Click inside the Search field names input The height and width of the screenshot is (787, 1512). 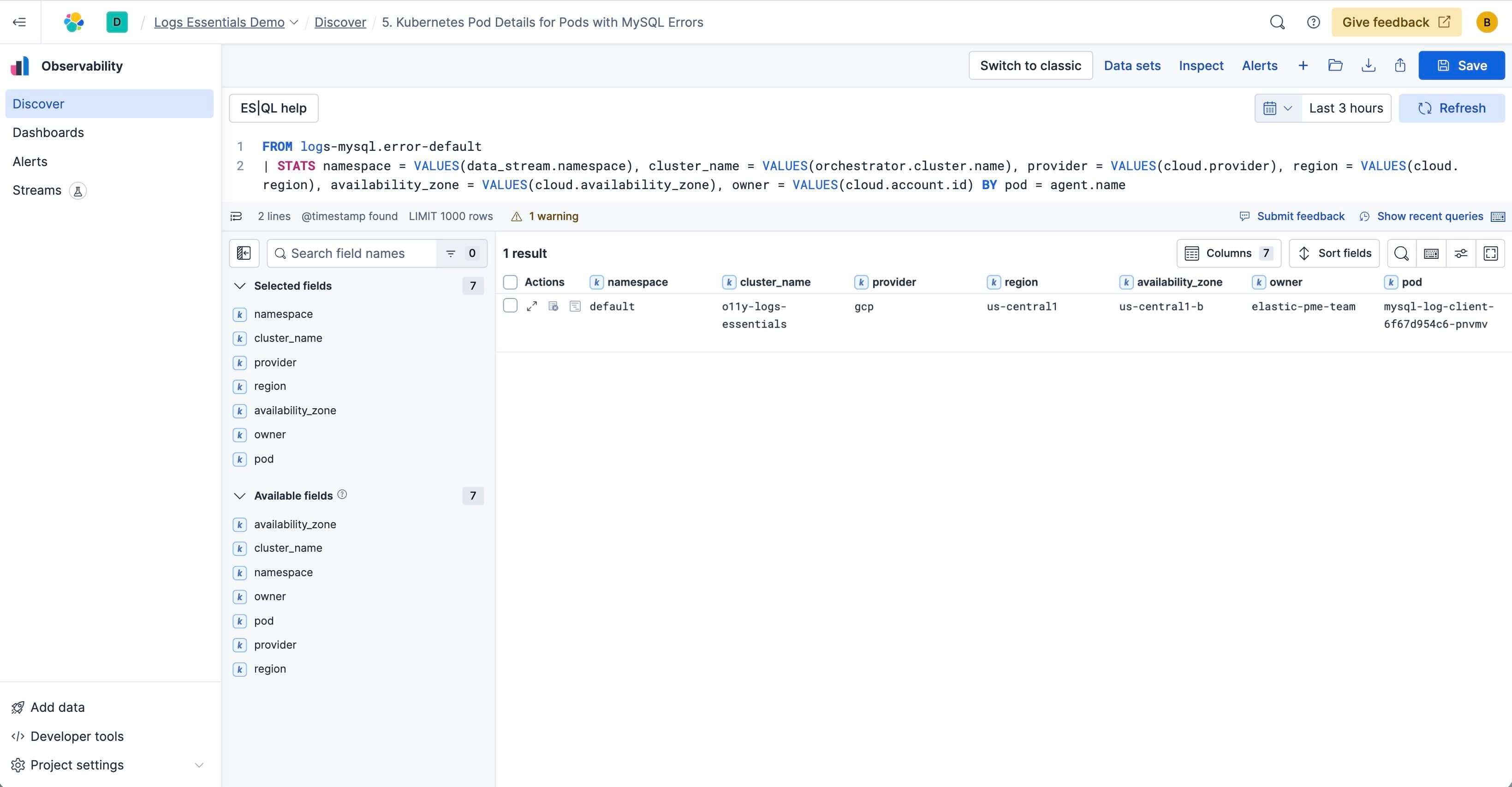coord(352,253)
